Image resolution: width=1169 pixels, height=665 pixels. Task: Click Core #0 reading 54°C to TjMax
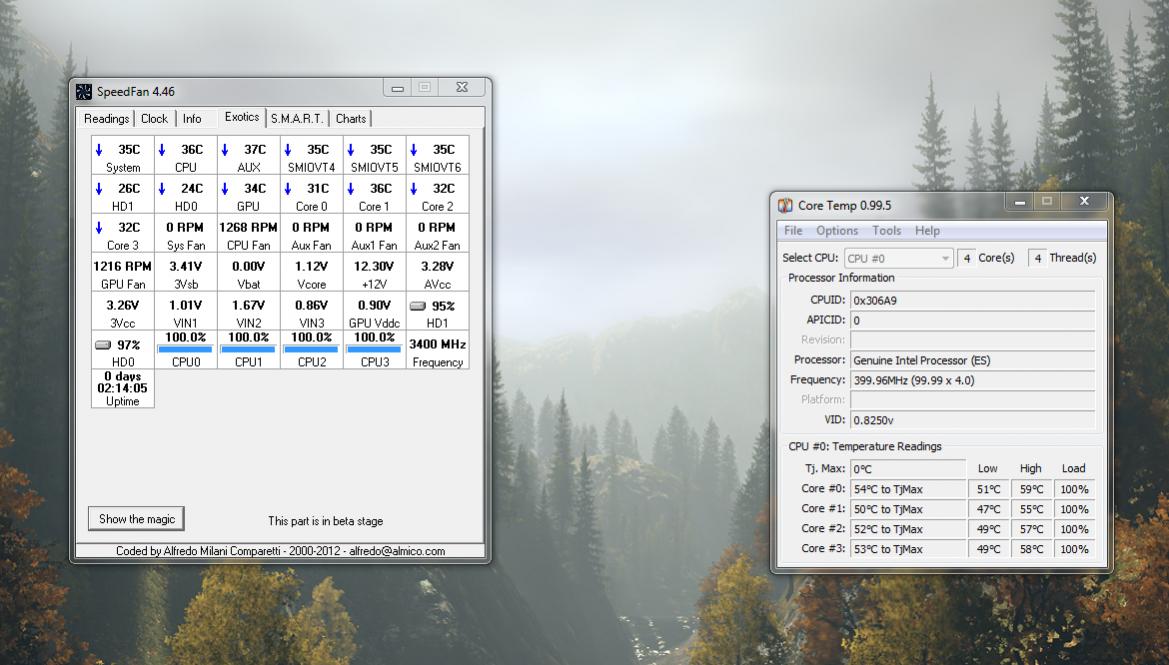(x=908, y=489)
